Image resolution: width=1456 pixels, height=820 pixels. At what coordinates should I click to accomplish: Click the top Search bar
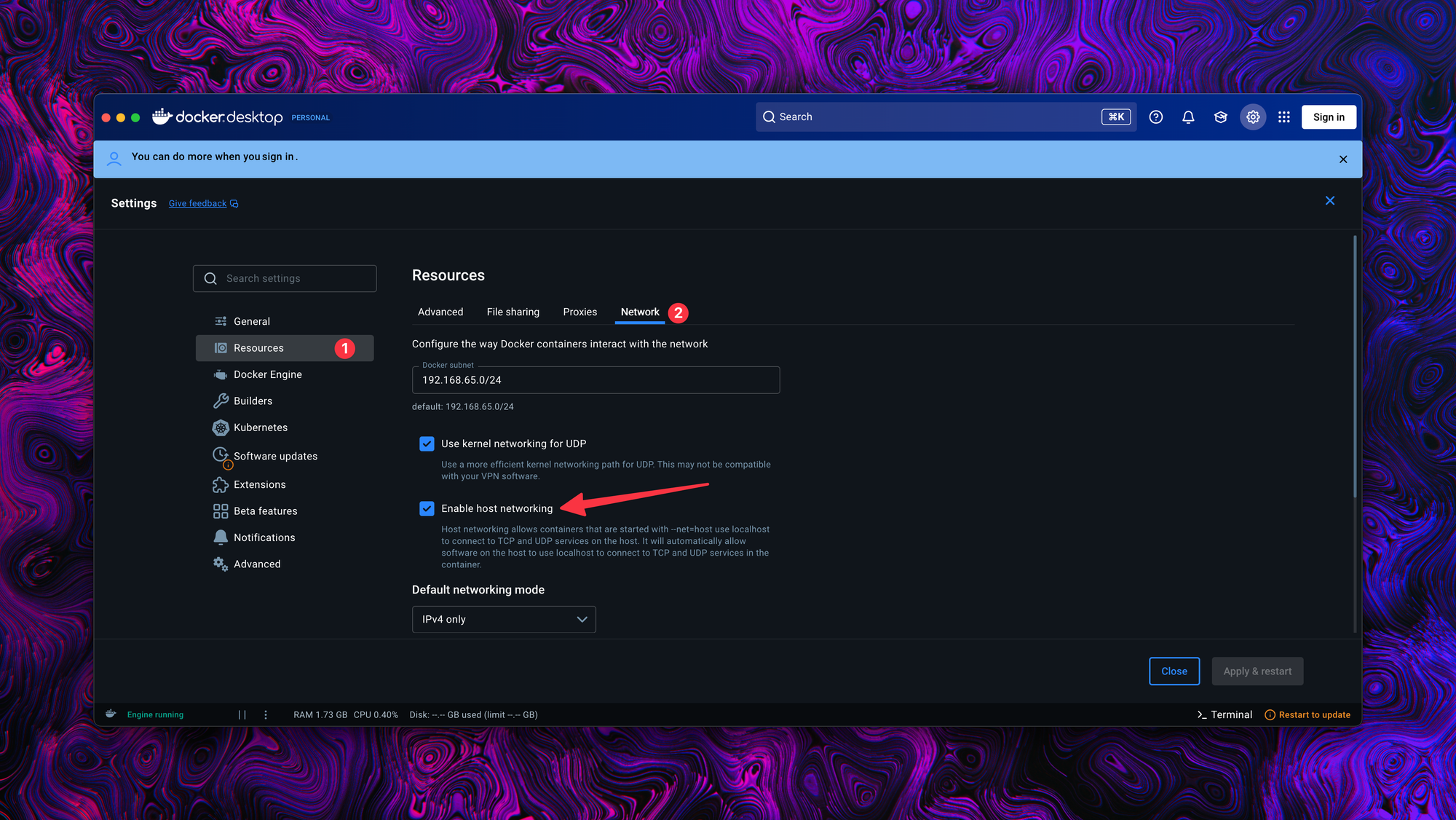[946, 117]
